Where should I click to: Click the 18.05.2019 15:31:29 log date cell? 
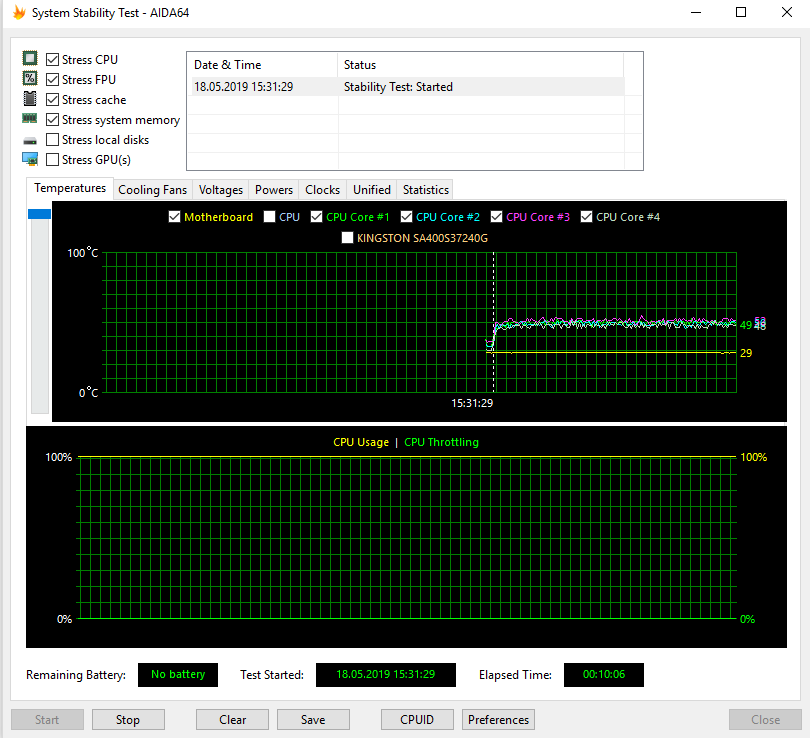[x=243, y=87]
